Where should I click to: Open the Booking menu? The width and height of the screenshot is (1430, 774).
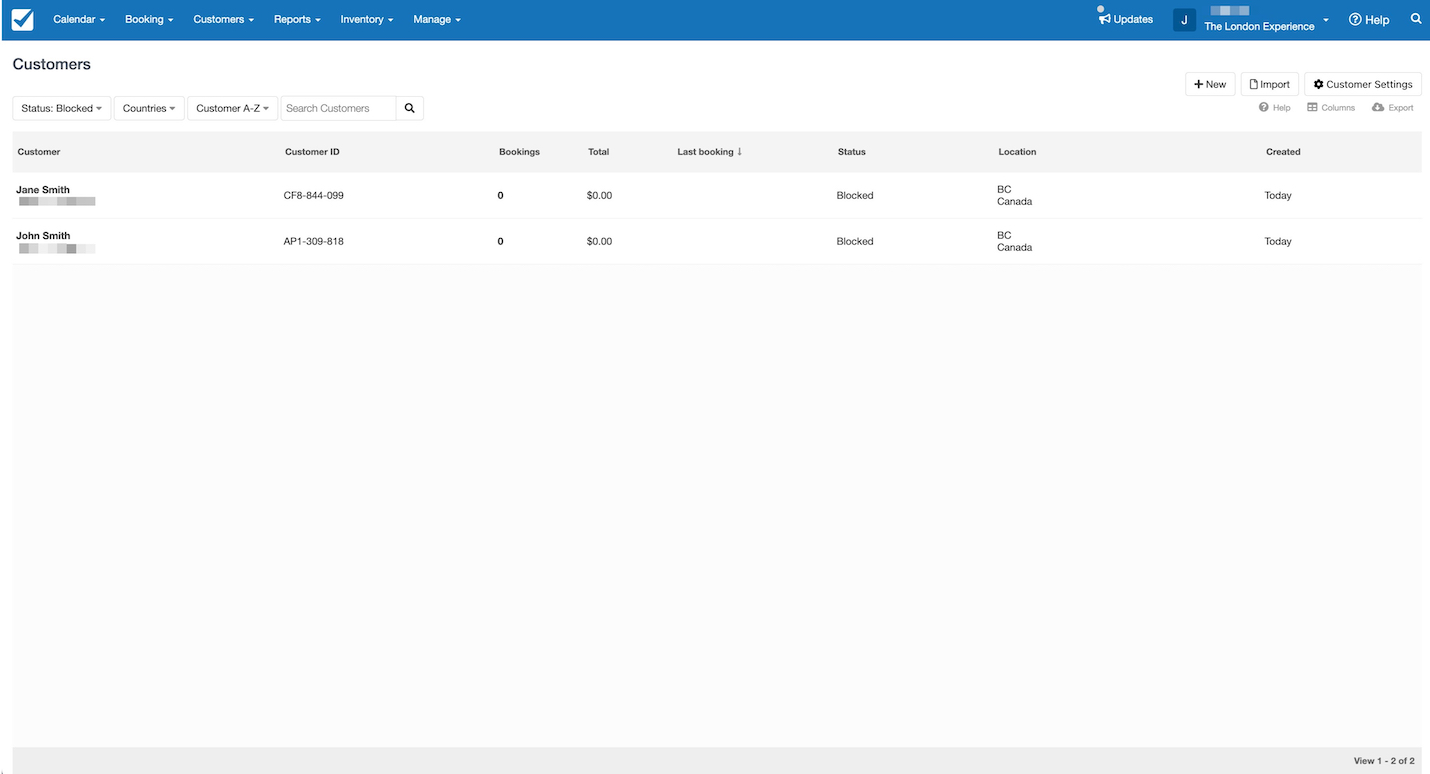coord(149,19)
